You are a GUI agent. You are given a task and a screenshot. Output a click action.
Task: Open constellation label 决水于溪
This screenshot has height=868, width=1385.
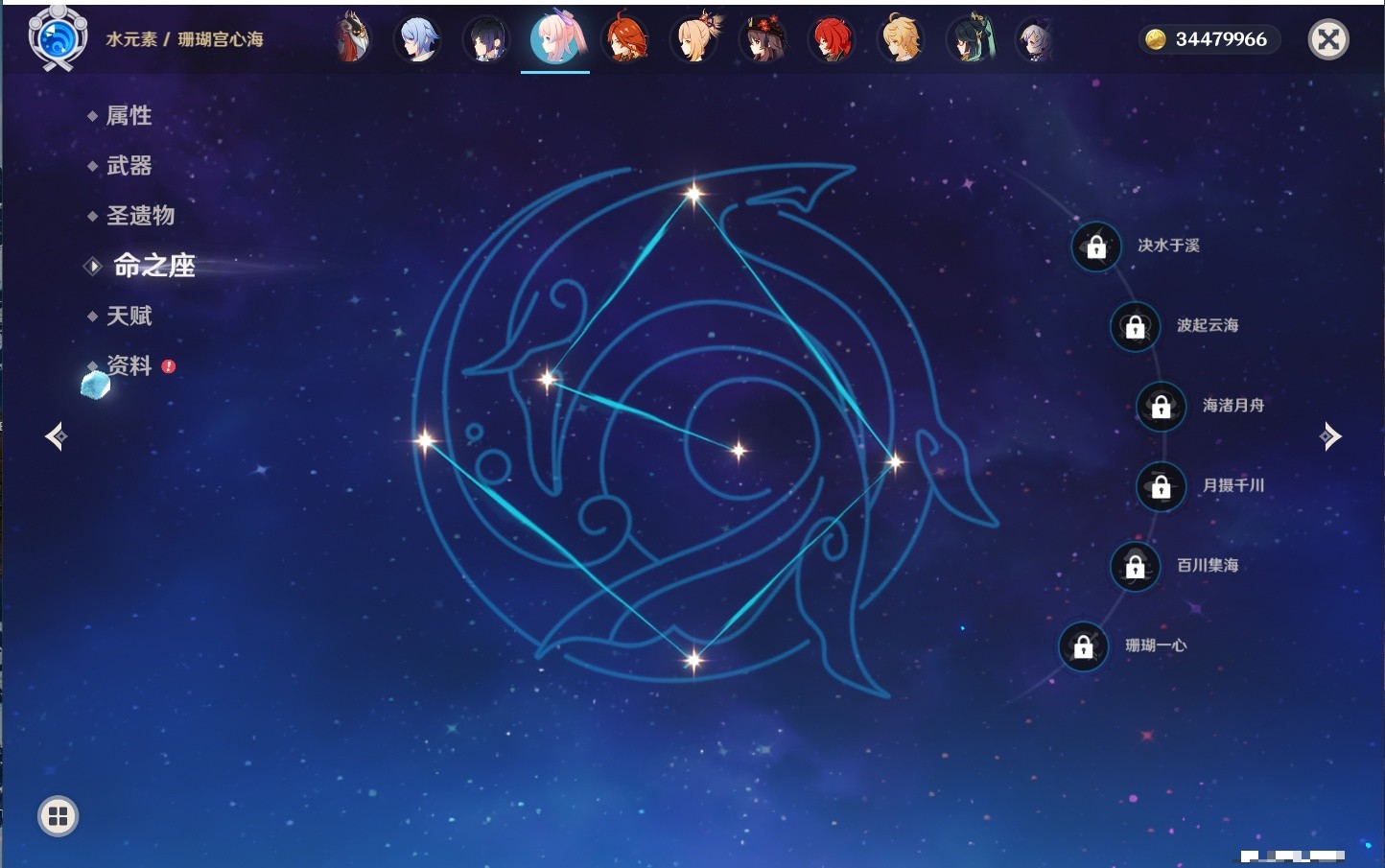pyautogui.click(x=1168, y=246)
